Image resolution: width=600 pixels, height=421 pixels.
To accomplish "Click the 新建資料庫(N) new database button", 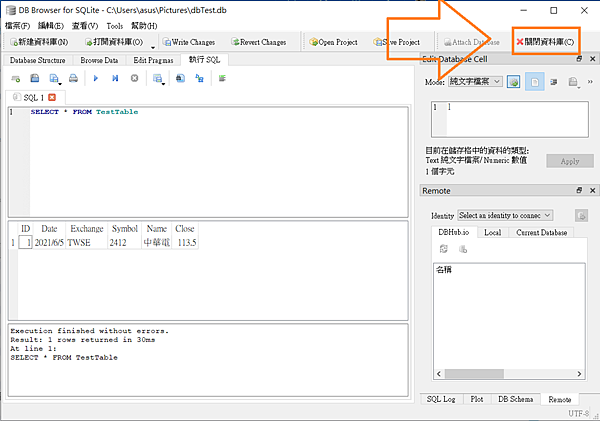I will coord(39,42).
